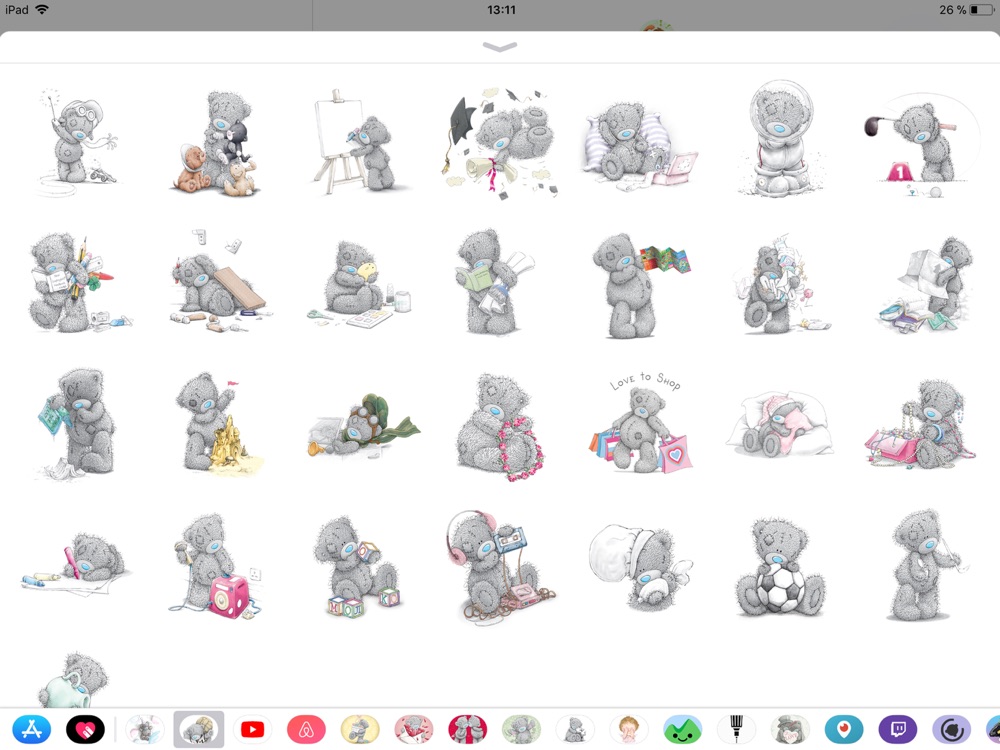
Task: Choose the bear with pink flower garland
Action: (x=500, y=425)
